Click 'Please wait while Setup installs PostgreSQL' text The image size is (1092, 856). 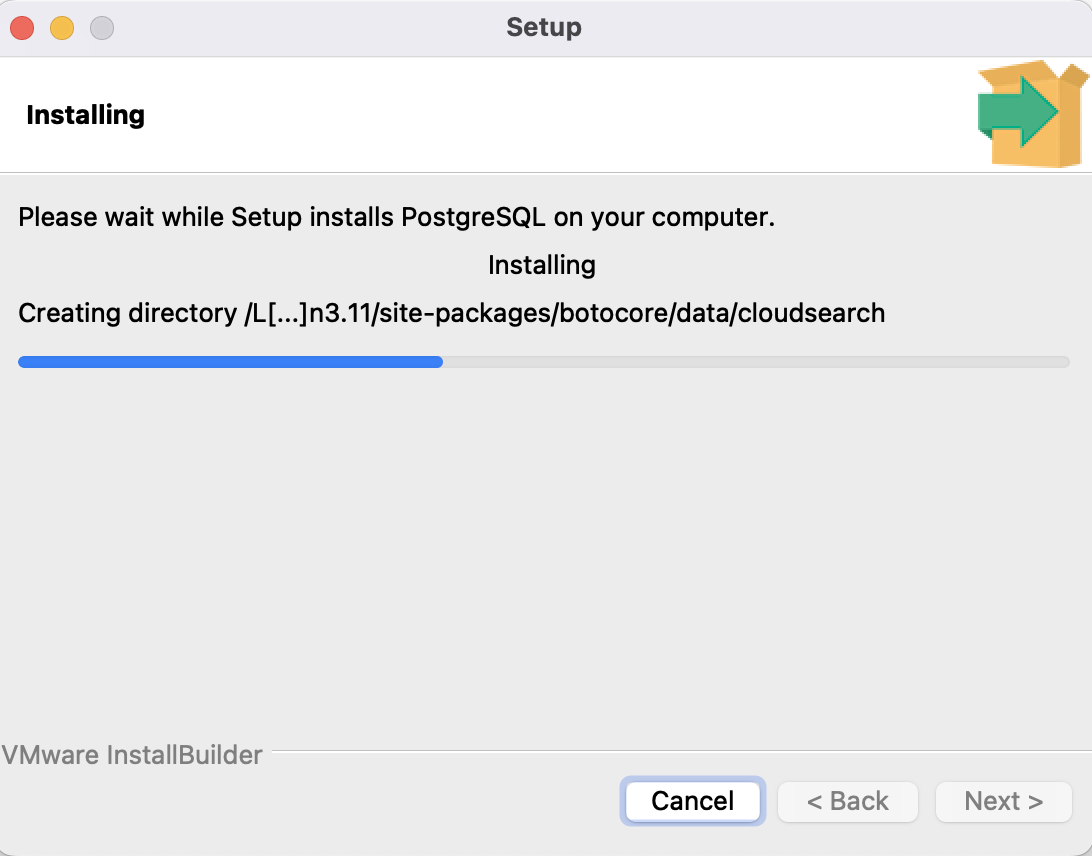click(x=396, y=217)
